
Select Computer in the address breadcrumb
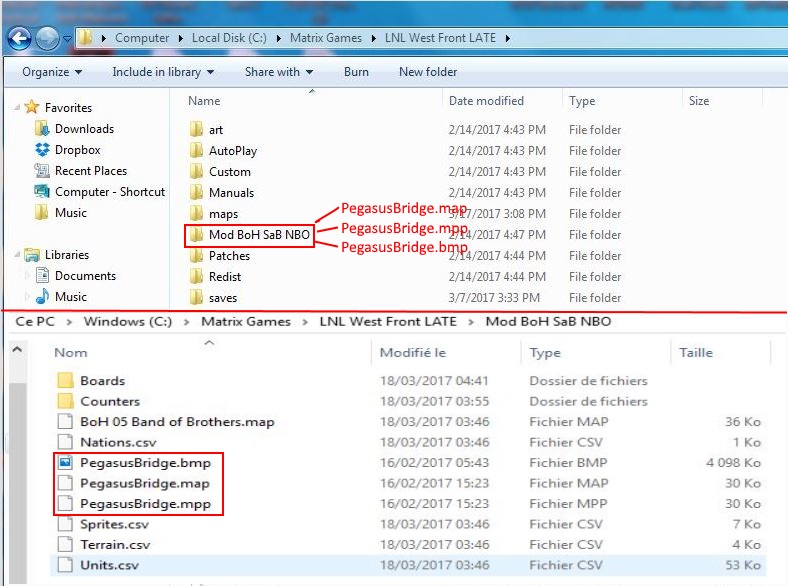tap(142, 38)
